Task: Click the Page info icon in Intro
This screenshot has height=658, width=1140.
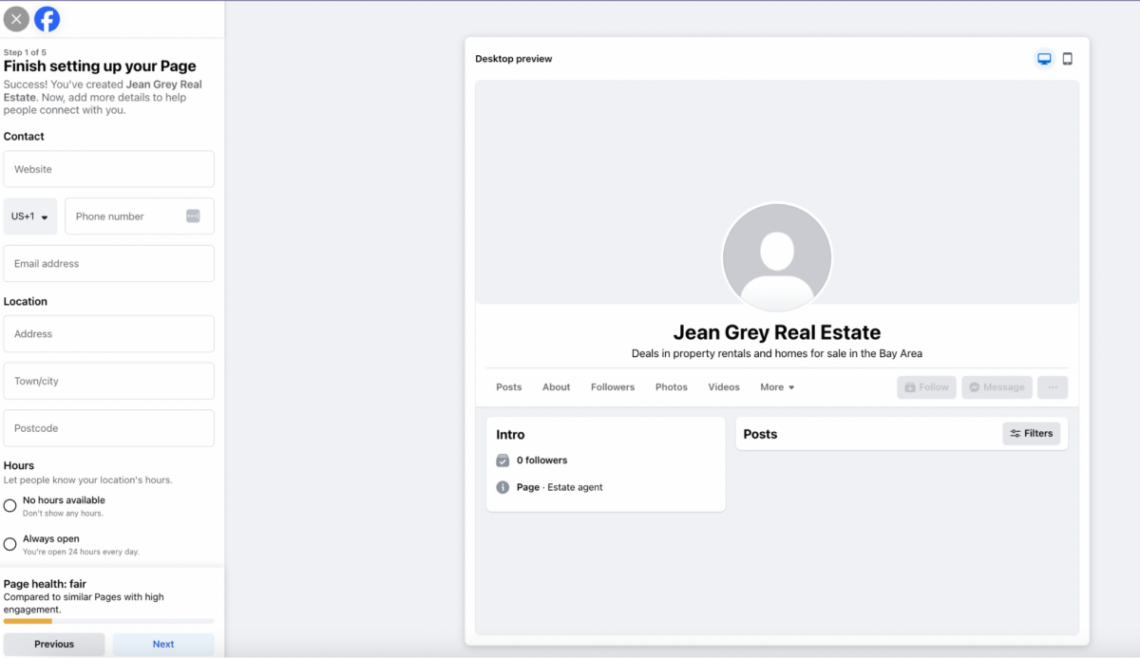Action: point(502,487)
